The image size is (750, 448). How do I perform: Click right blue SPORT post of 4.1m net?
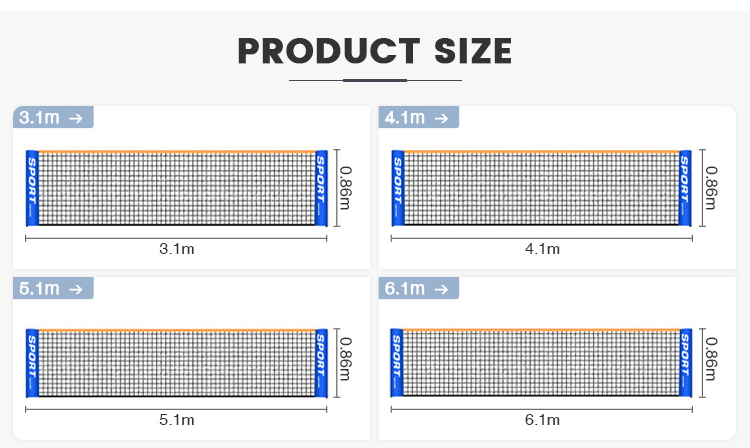click(x=685, y=188)
